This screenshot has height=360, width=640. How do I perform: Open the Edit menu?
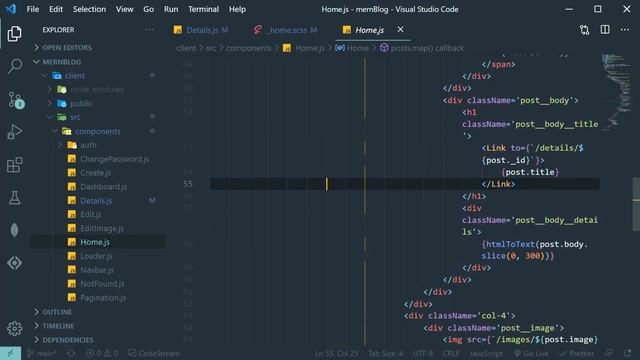pos(56,9)
